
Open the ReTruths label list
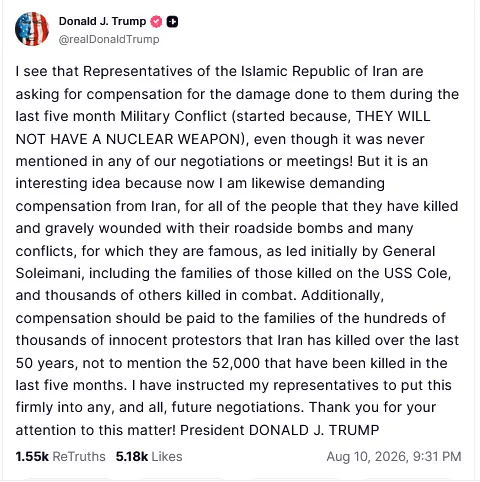(79, 456)
